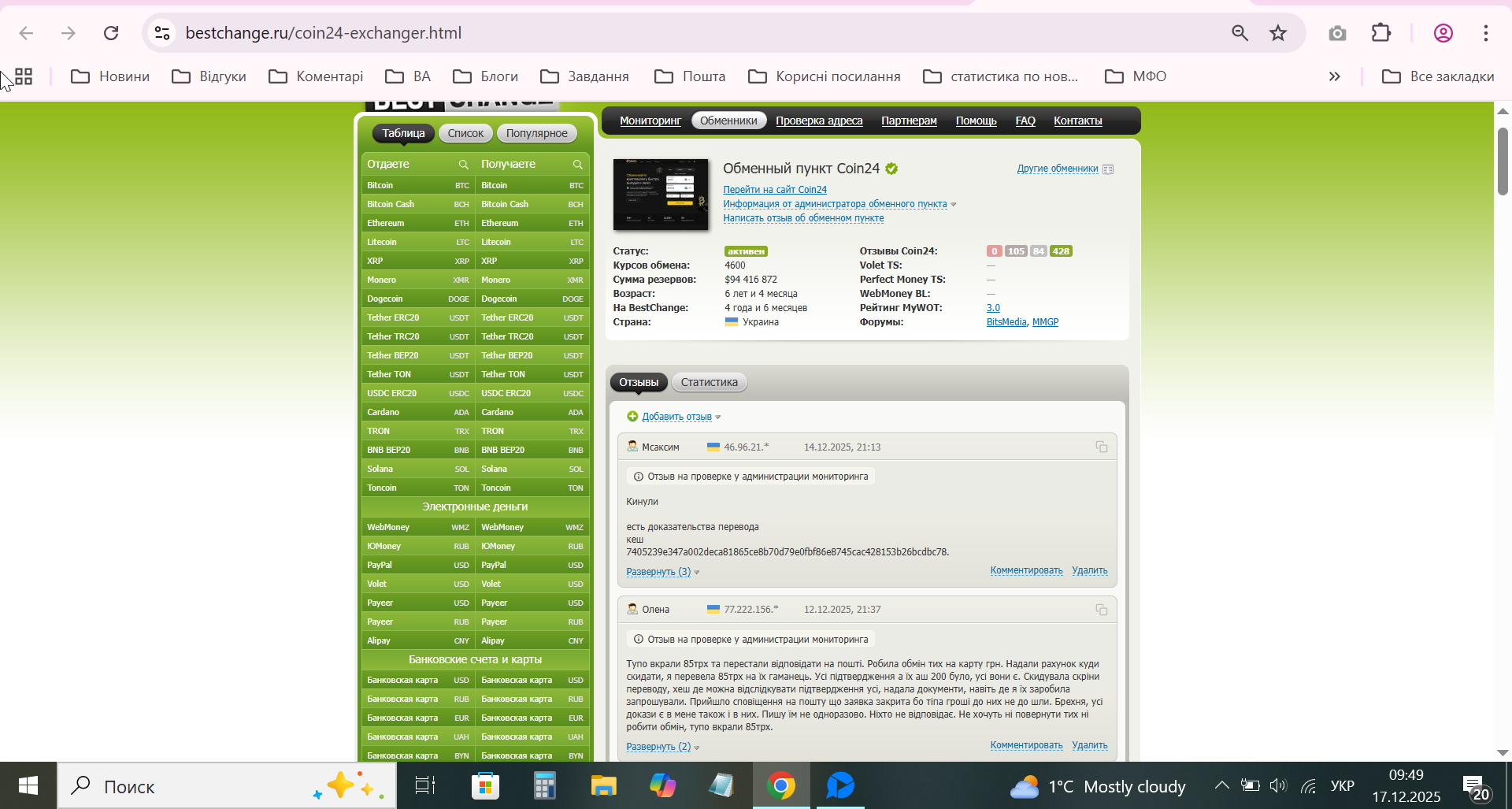Open File Explorer from the taskbar
Viewport: 1512px width, 809px height.
(x=603, y=785)
